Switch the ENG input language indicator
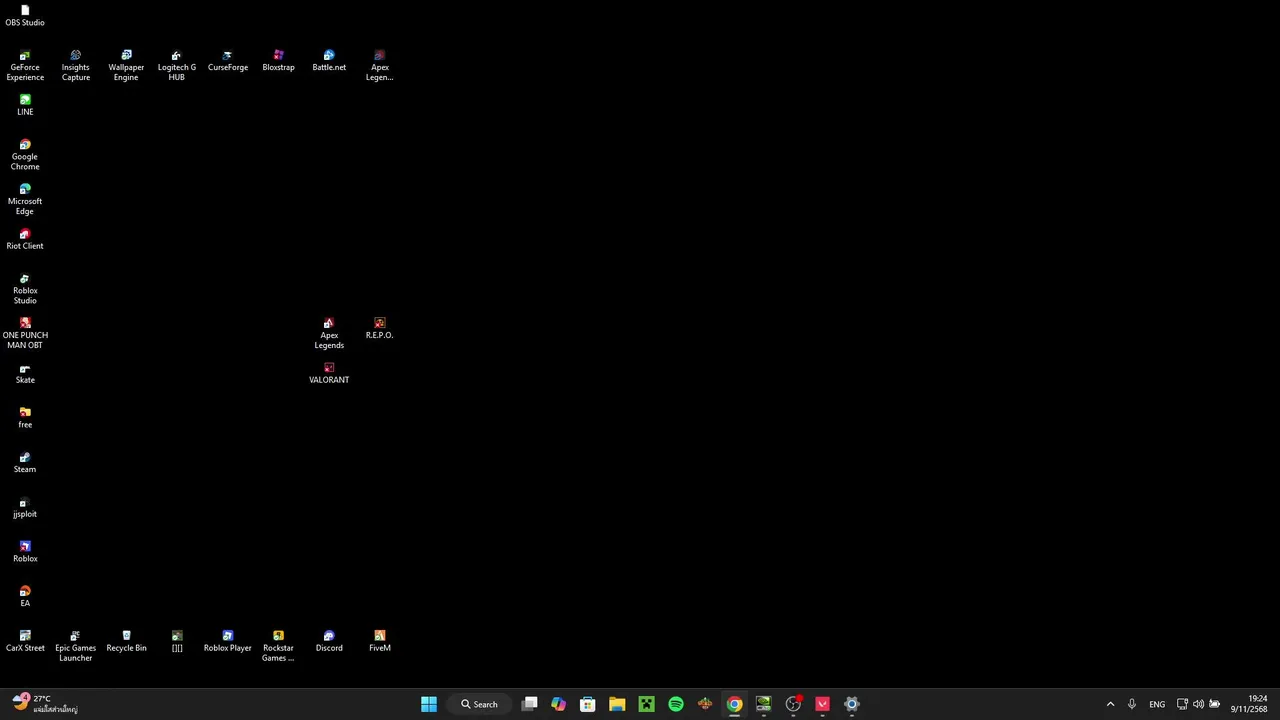Viewport: 1280px width, 720px height. (x=1157, y=704)
